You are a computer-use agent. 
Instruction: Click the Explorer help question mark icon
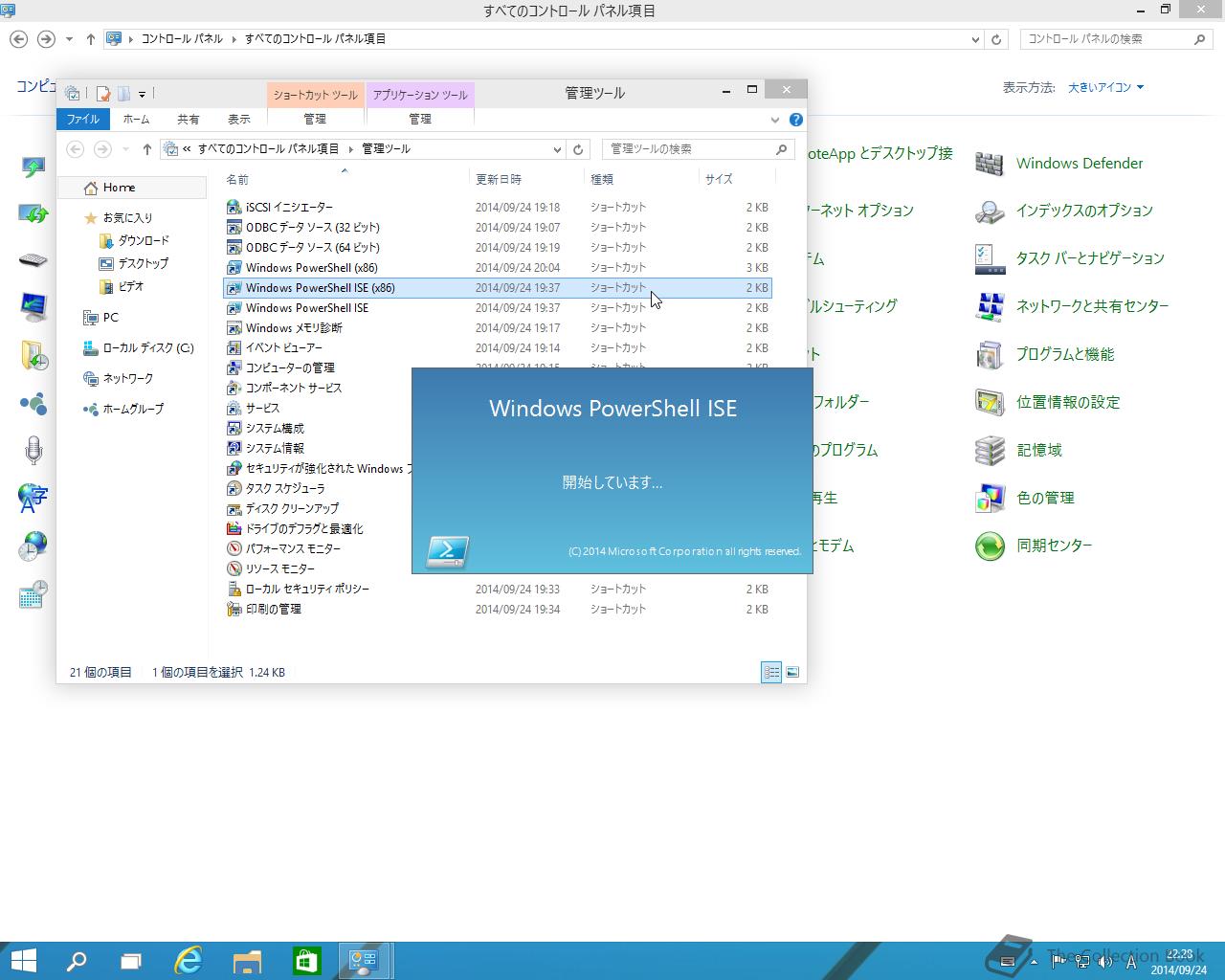pos(796,120)
